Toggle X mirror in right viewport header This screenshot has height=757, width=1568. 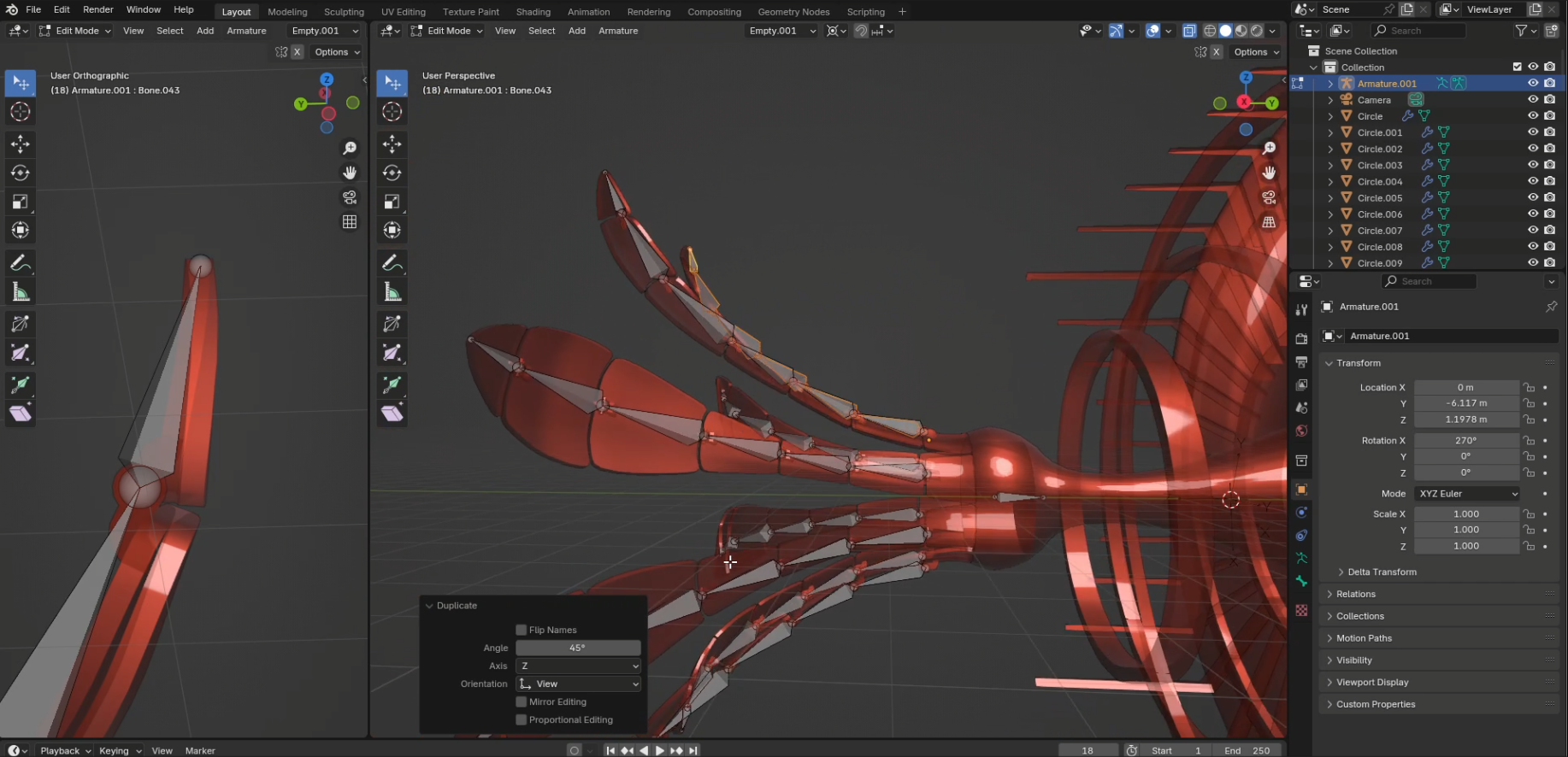tap(1217, 52)
